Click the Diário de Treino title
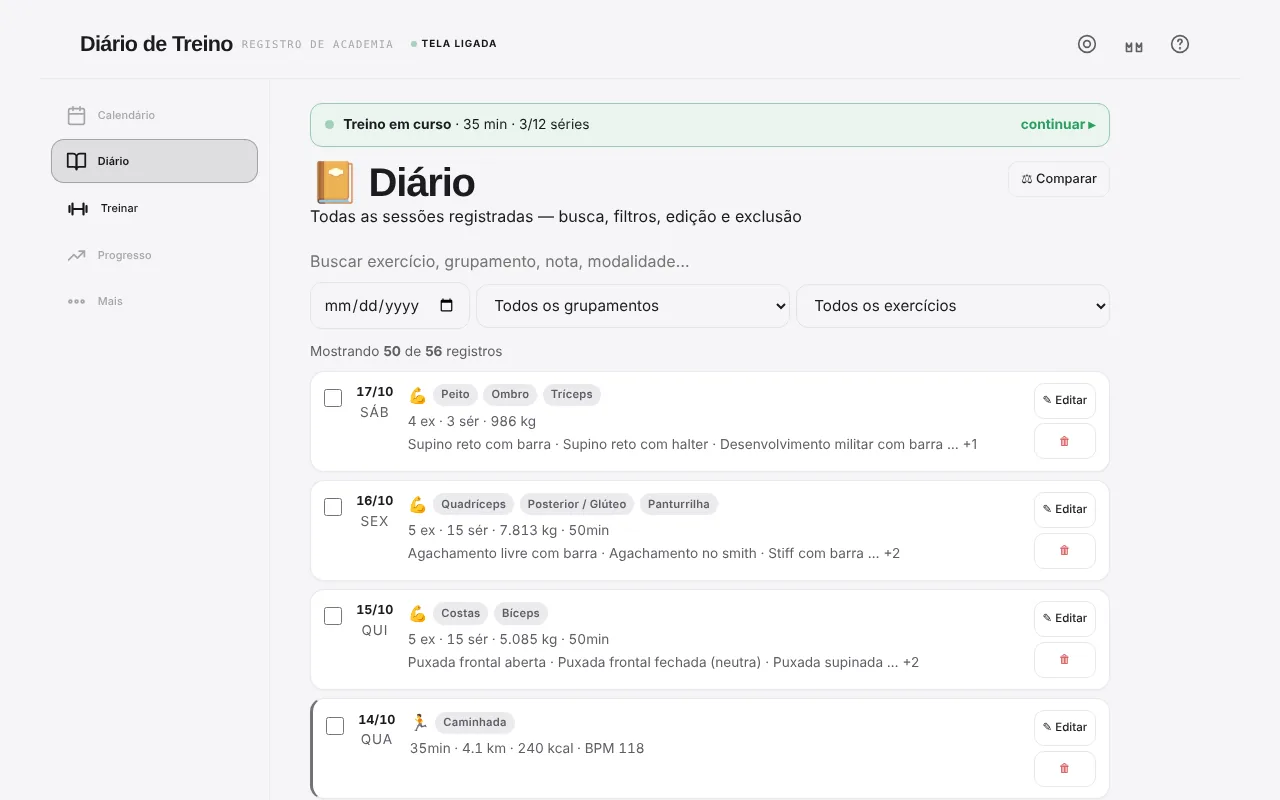The height and width of the screenshot is (800, 1280). (x=156, y=44)
